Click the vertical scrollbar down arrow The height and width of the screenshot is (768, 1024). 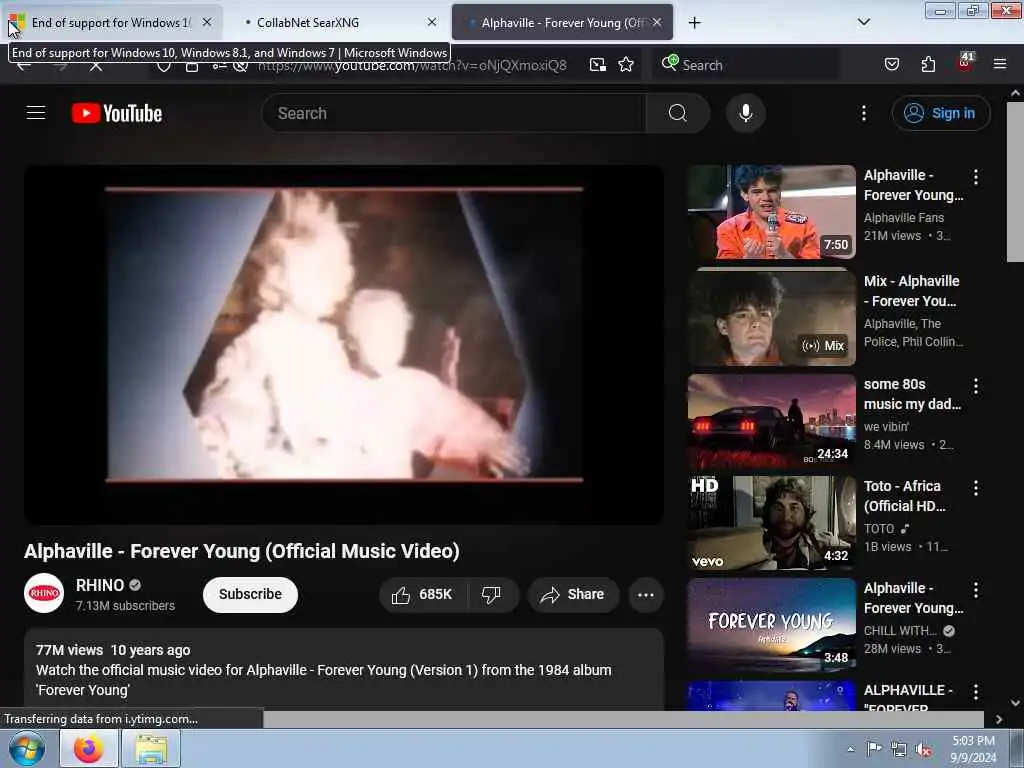1016,703
